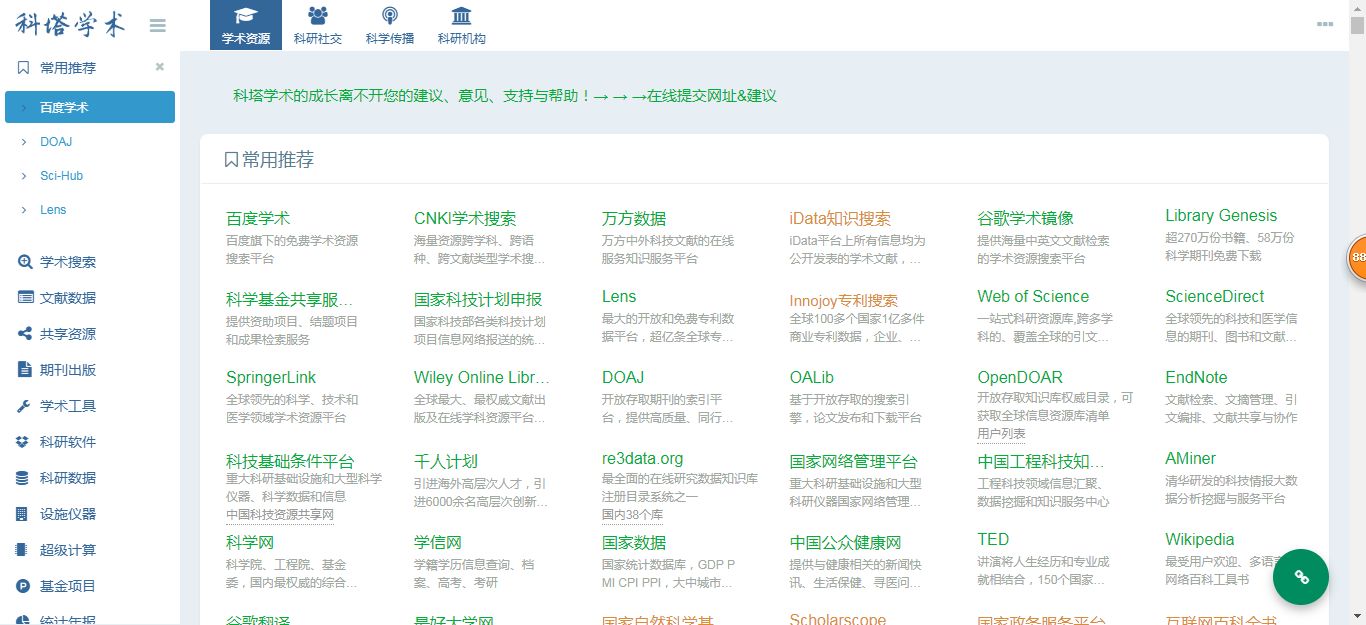Switch to the 科学传播 tab

pyautogui.click(x=390, y=25)
